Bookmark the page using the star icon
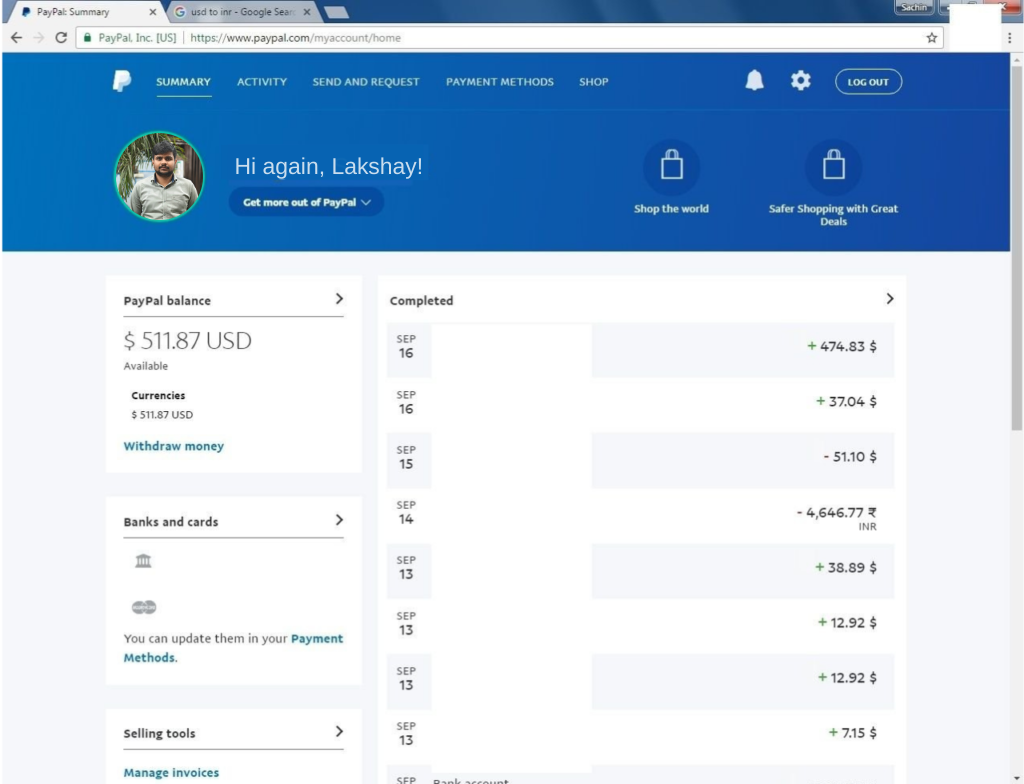This screenshot has width=1024, height=784. tap(929, 37)
